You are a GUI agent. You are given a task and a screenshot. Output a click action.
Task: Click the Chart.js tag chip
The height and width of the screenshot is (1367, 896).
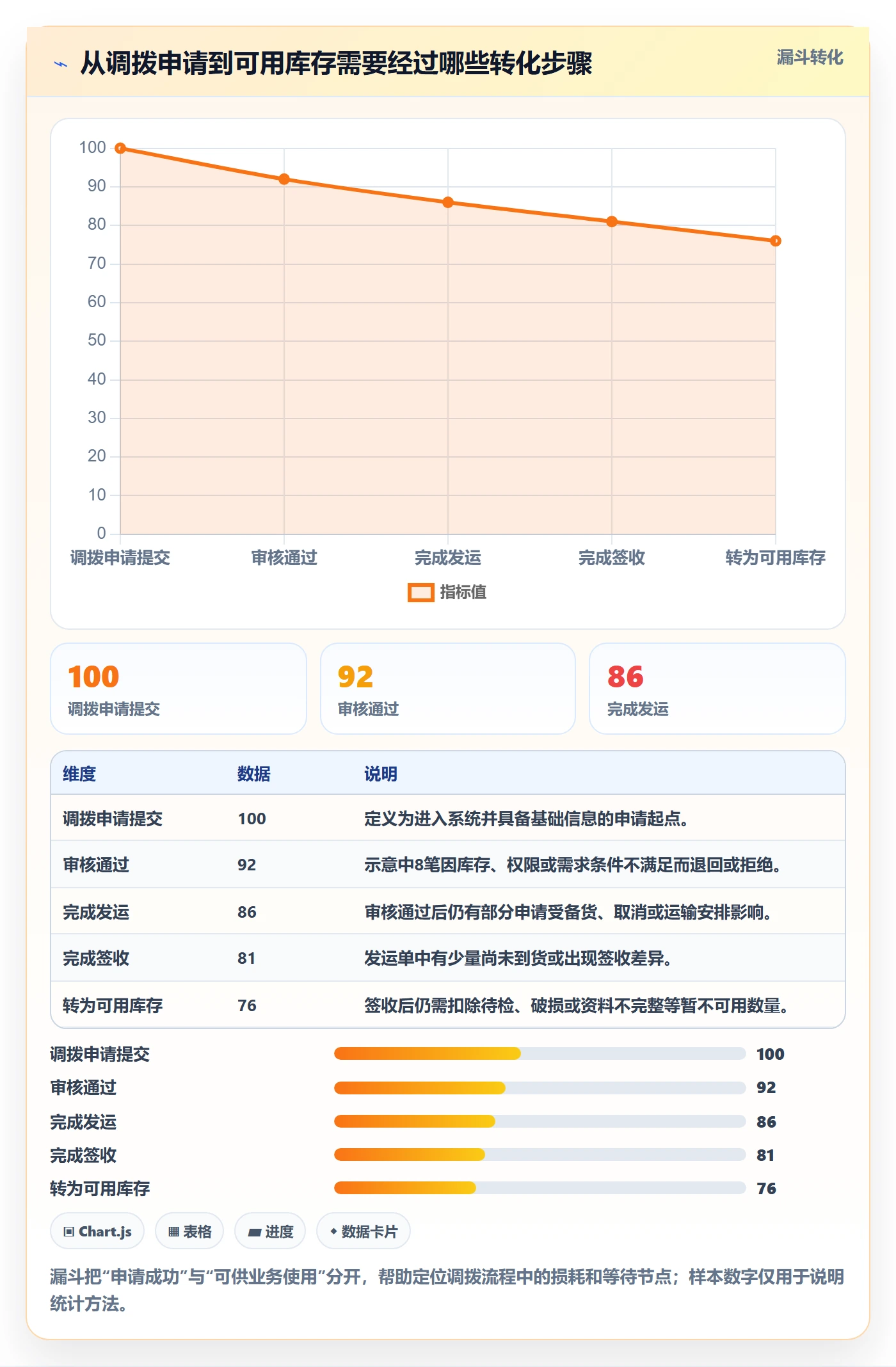point(97,1231)
